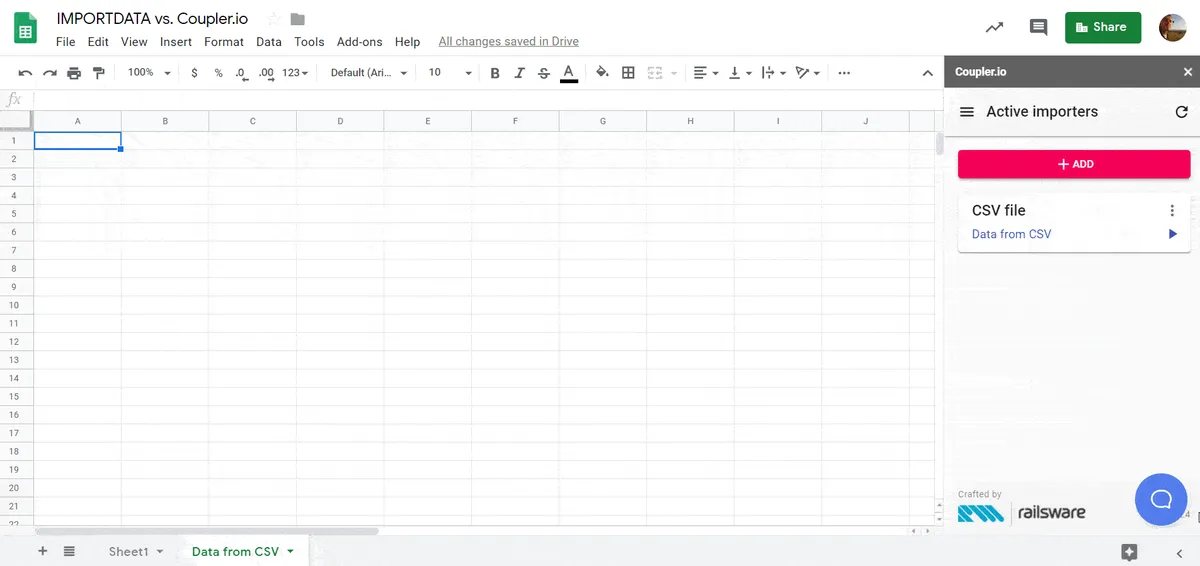
Task: Collapse the menus with the up chevron
Action: 927,73
